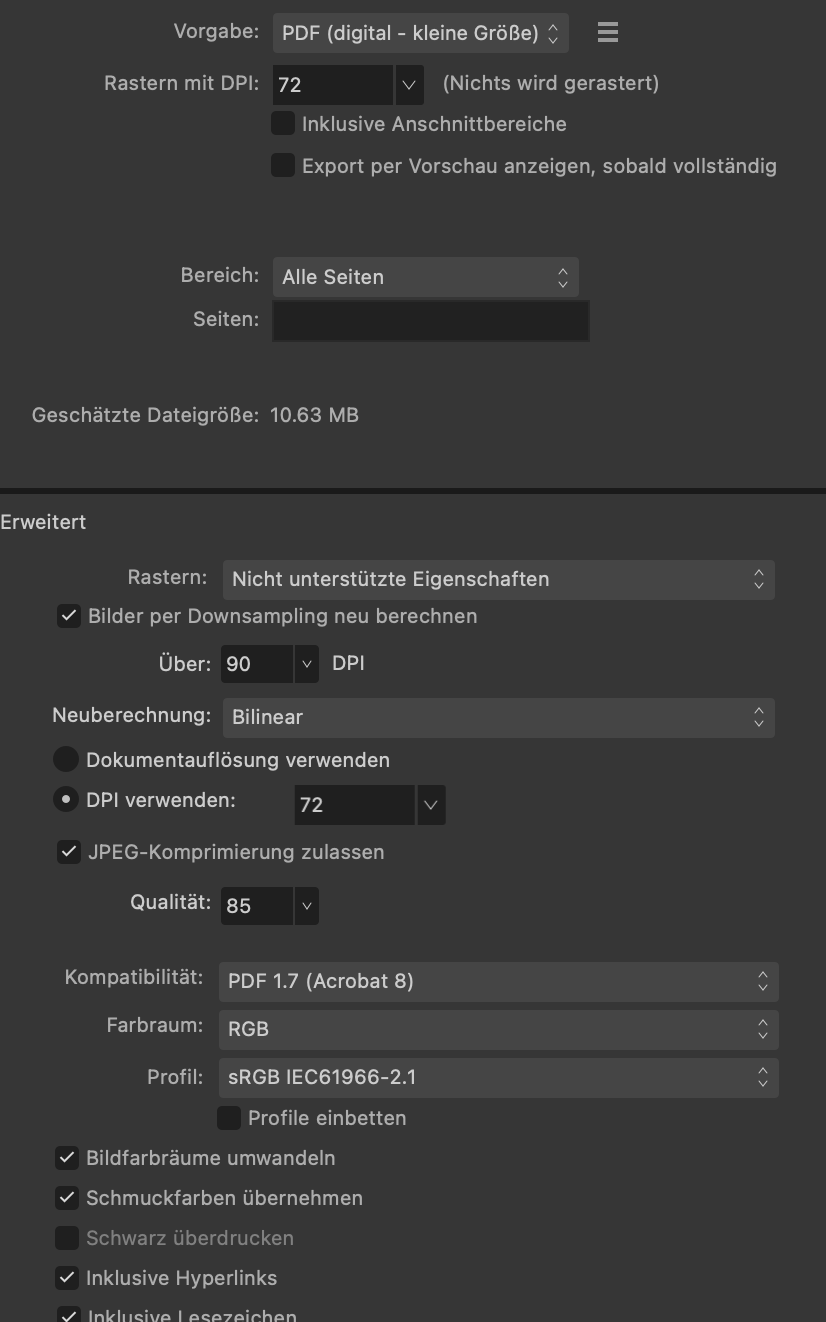Select Dokumentauflösung verwenden radio button
The image size is (826, 1322).
pos(66,760)
